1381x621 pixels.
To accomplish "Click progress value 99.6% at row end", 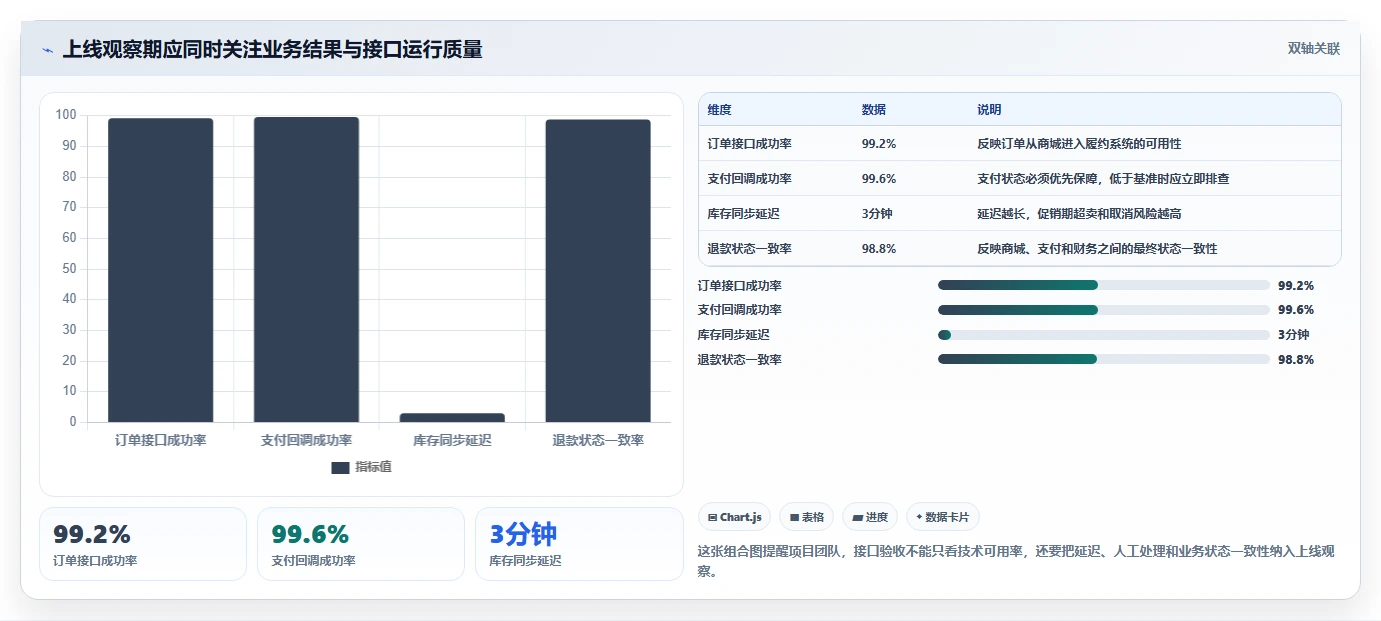I will click(1296, 310).
